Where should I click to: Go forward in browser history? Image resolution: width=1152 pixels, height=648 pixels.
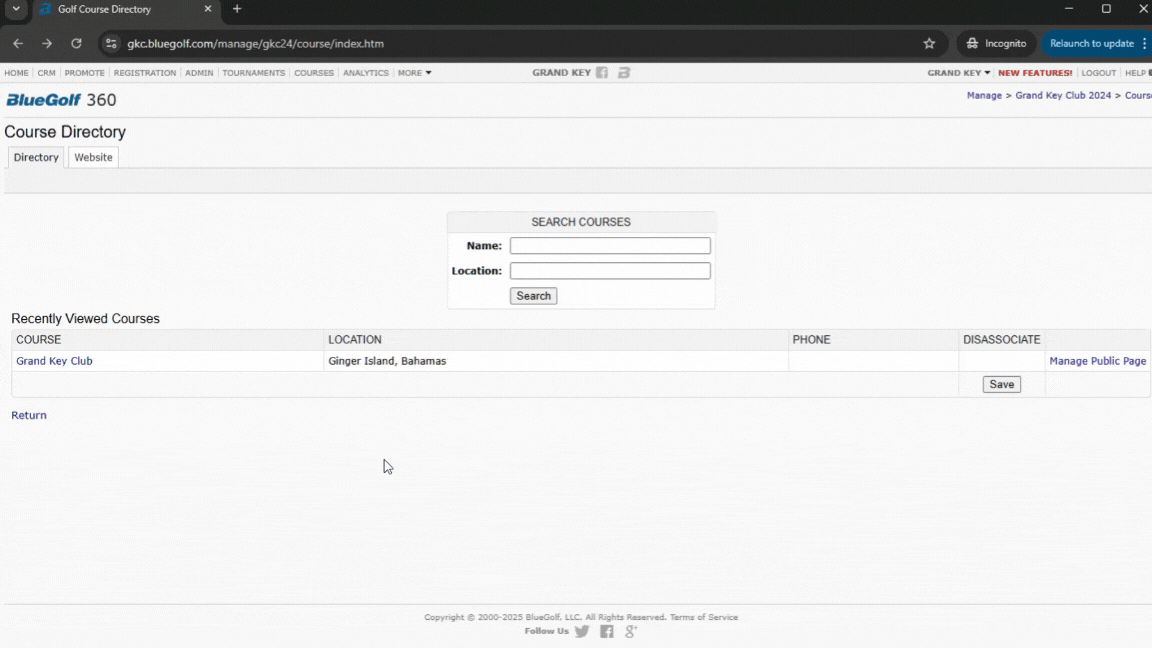point(47,43)
